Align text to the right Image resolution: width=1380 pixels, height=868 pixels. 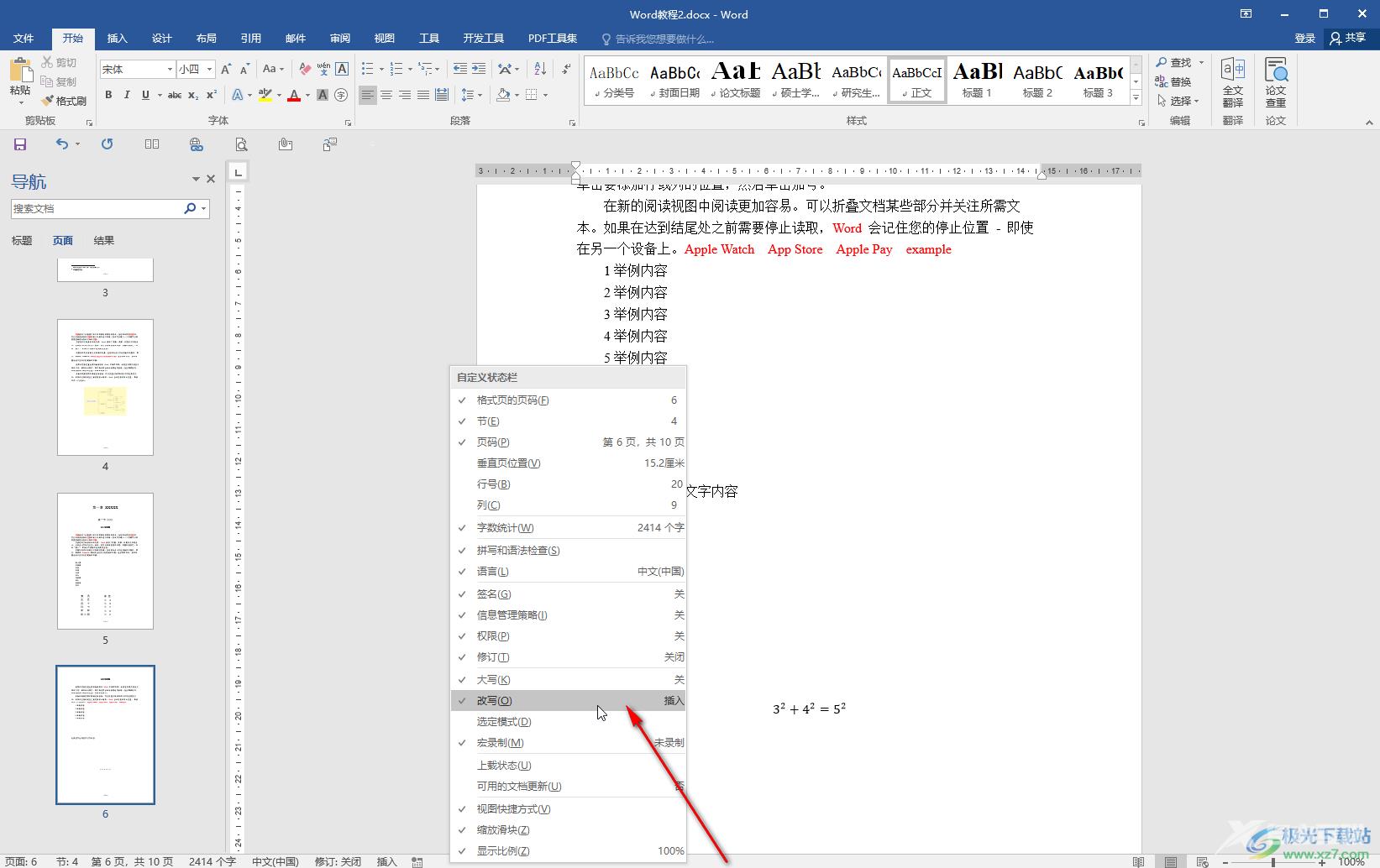tap(405, 95)
